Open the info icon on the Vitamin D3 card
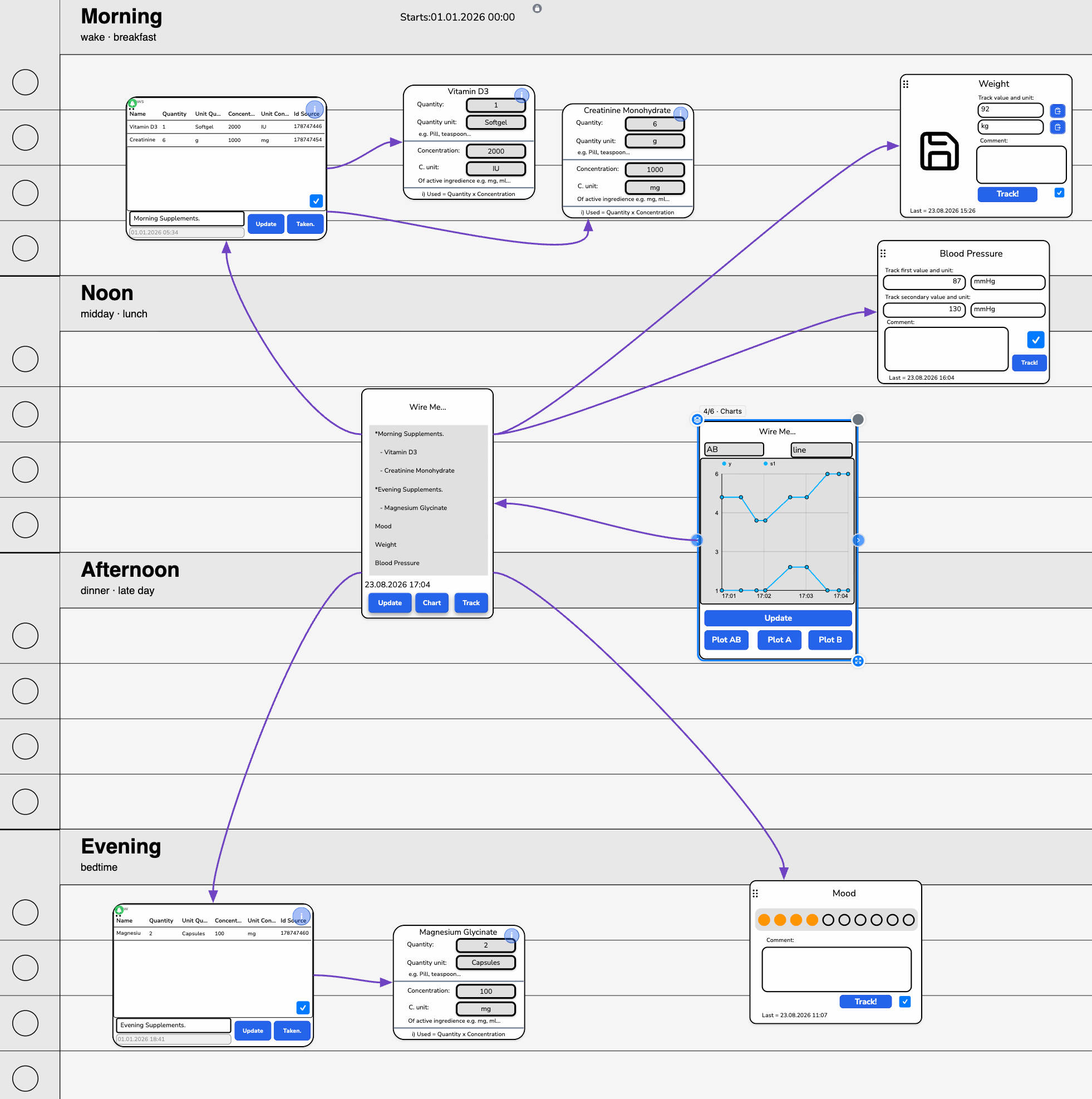Image resolution: width=1092 pixels, height=1099 pixels. pyautogui.click(x=522, y=95)
